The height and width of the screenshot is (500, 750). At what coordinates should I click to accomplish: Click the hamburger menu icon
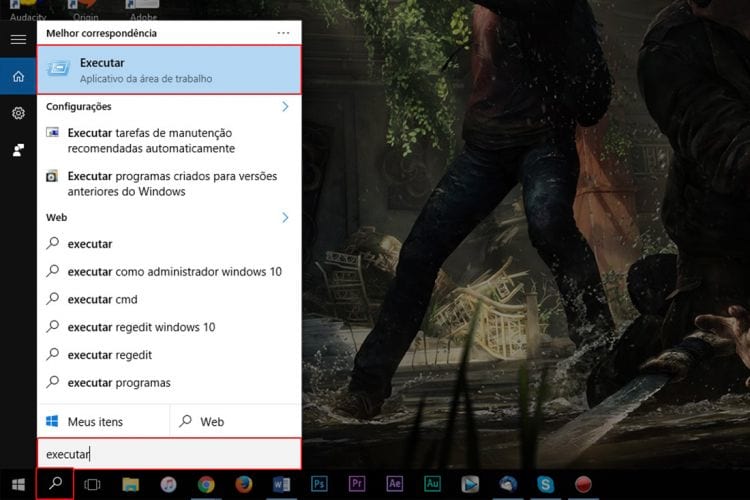click(x=18, y=39)
